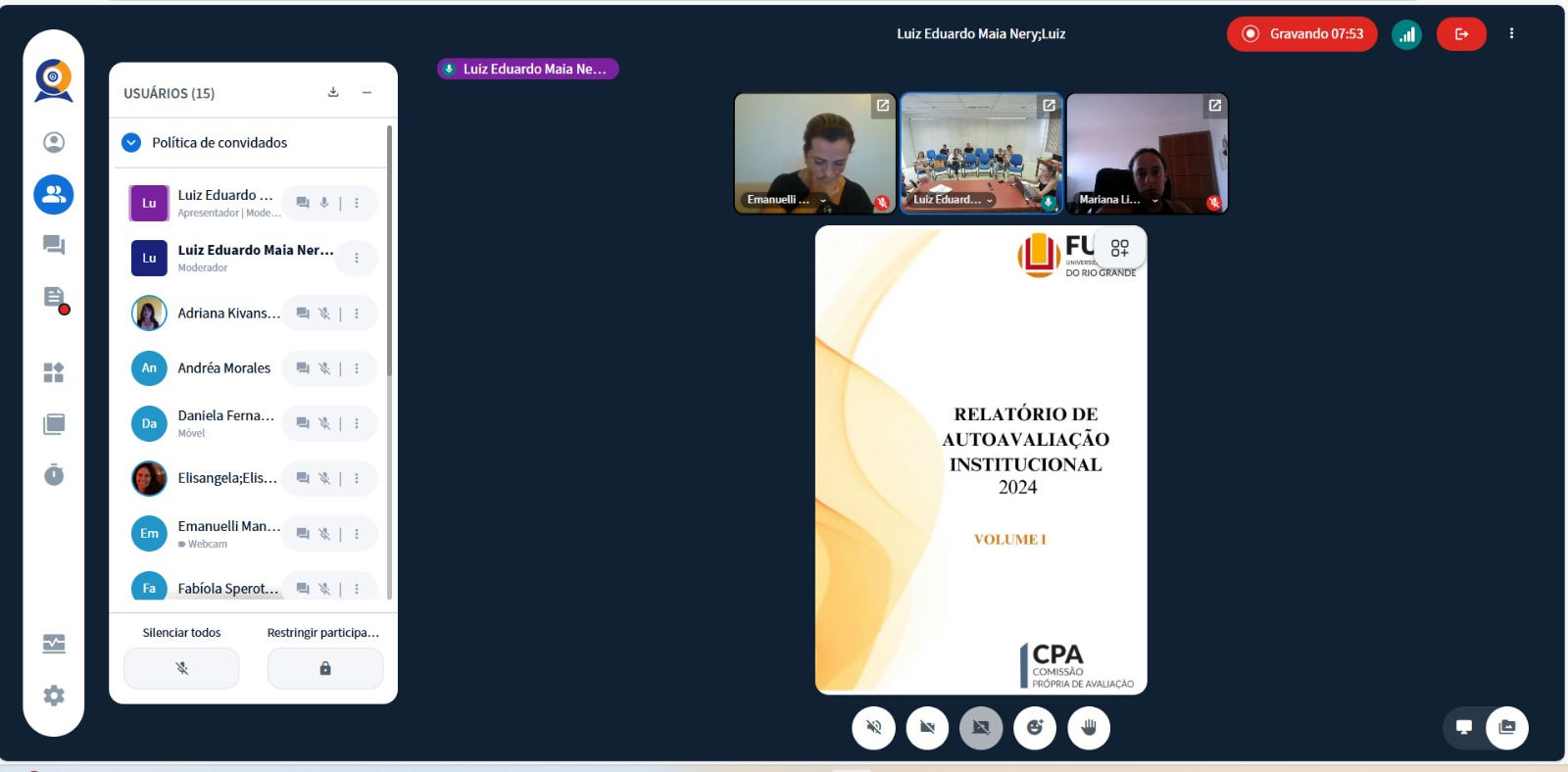
Task: Click the leave session red button
Action: 1461,34
